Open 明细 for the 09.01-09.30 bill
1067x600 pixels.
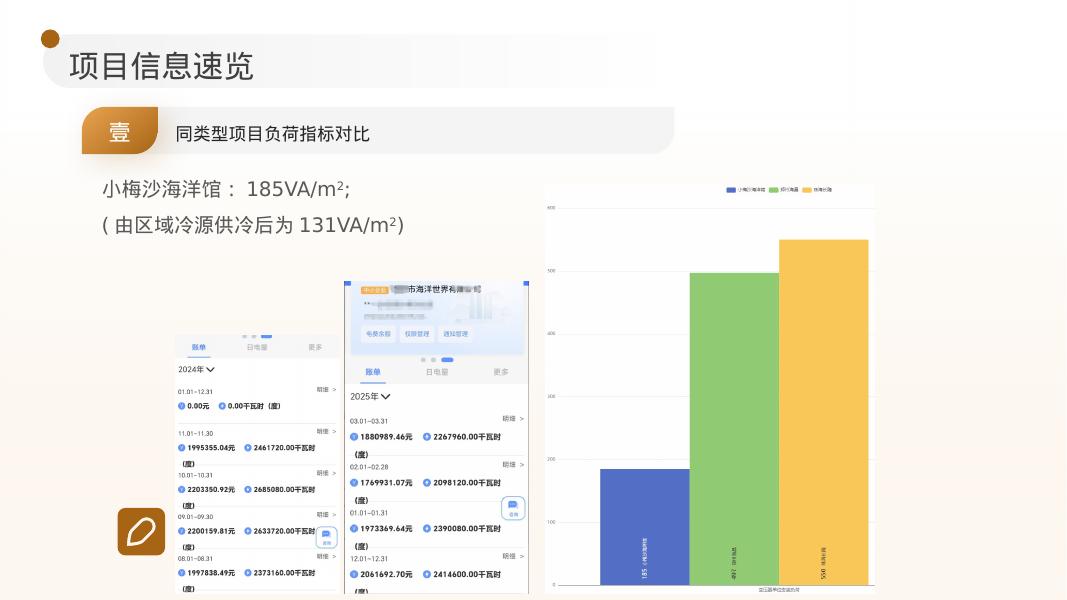326,514
